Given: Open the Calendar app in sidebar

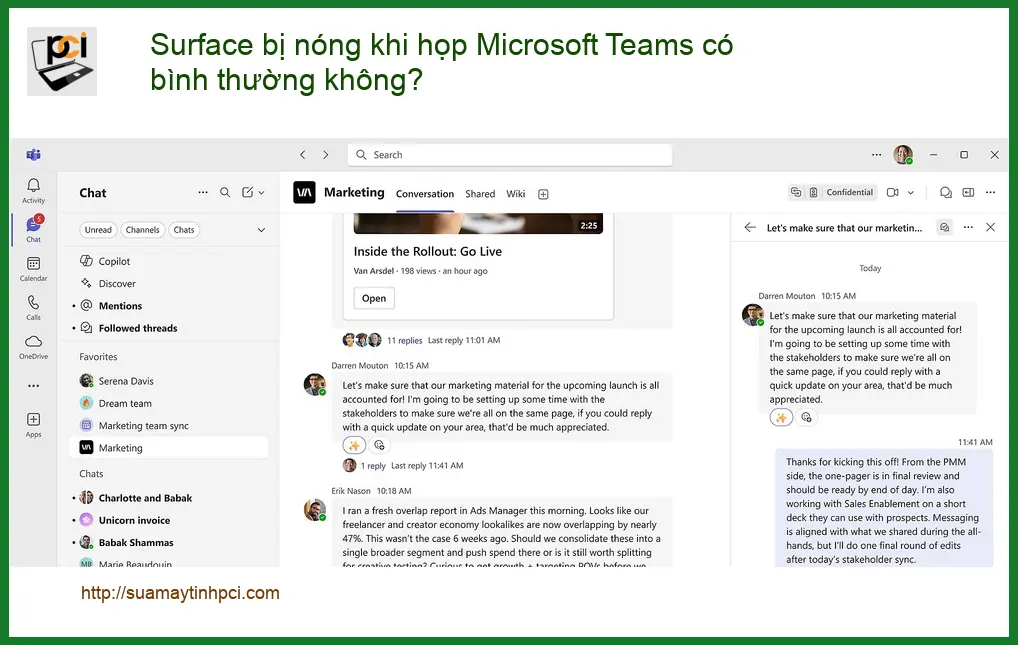Looking at the screenshot, I should tap(33, 269).
